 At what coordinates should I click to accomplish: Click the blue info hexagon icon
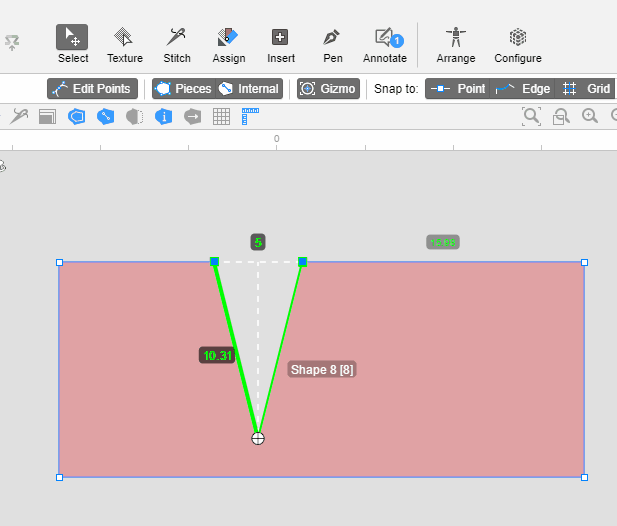pos(163,116)
